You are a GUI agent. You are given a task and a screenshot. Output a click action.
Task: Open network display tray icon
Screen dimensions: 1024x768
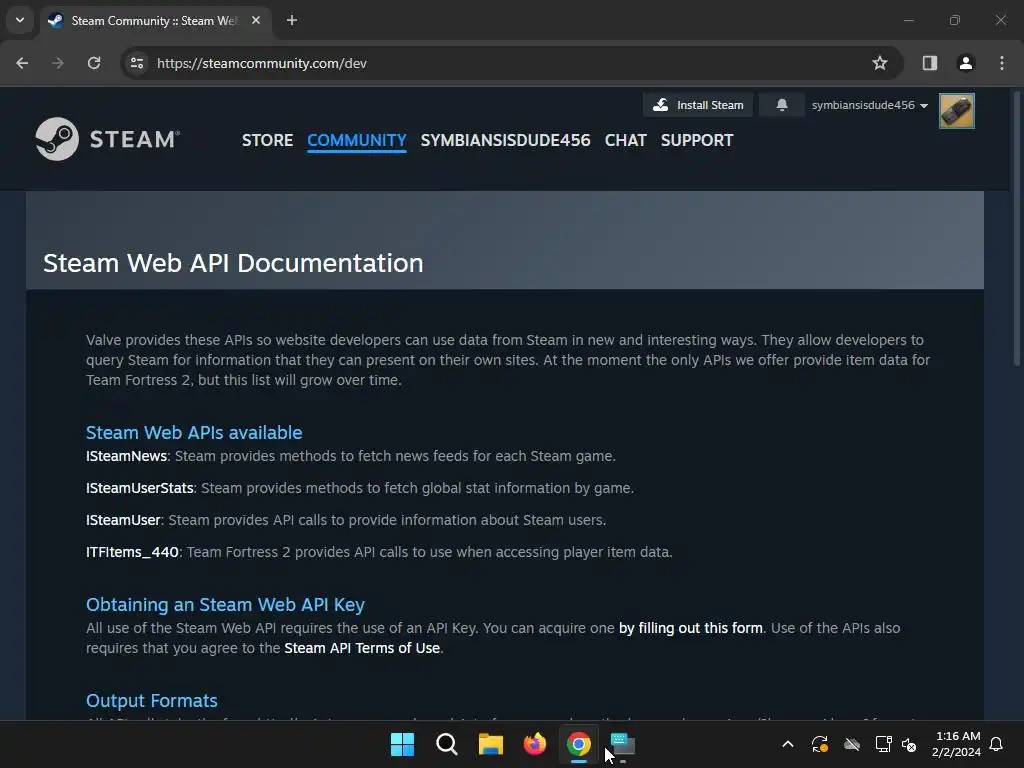(884, 744)
